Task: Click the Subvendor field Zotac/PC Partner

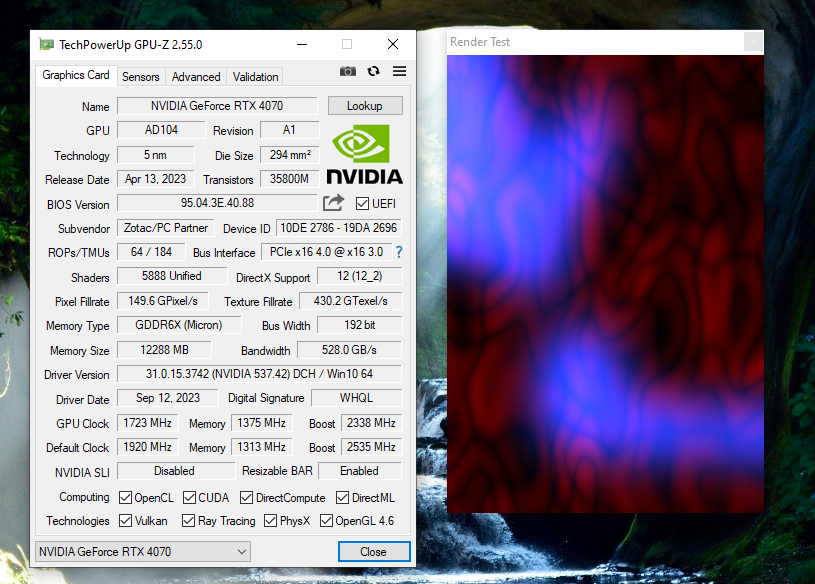Action: click(x=166, y=228)
